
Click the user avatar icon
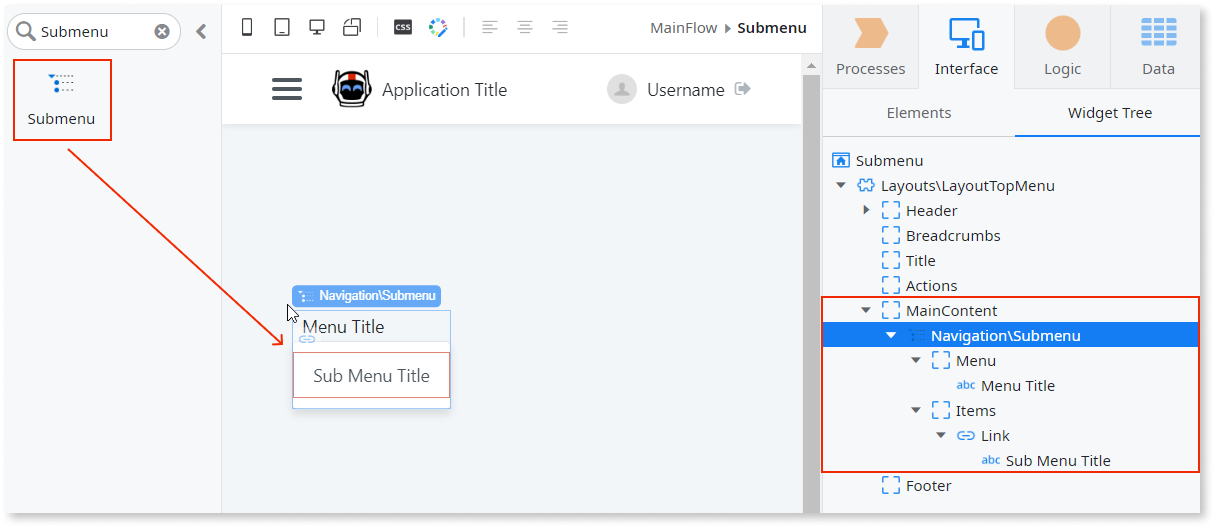point(622,89)
